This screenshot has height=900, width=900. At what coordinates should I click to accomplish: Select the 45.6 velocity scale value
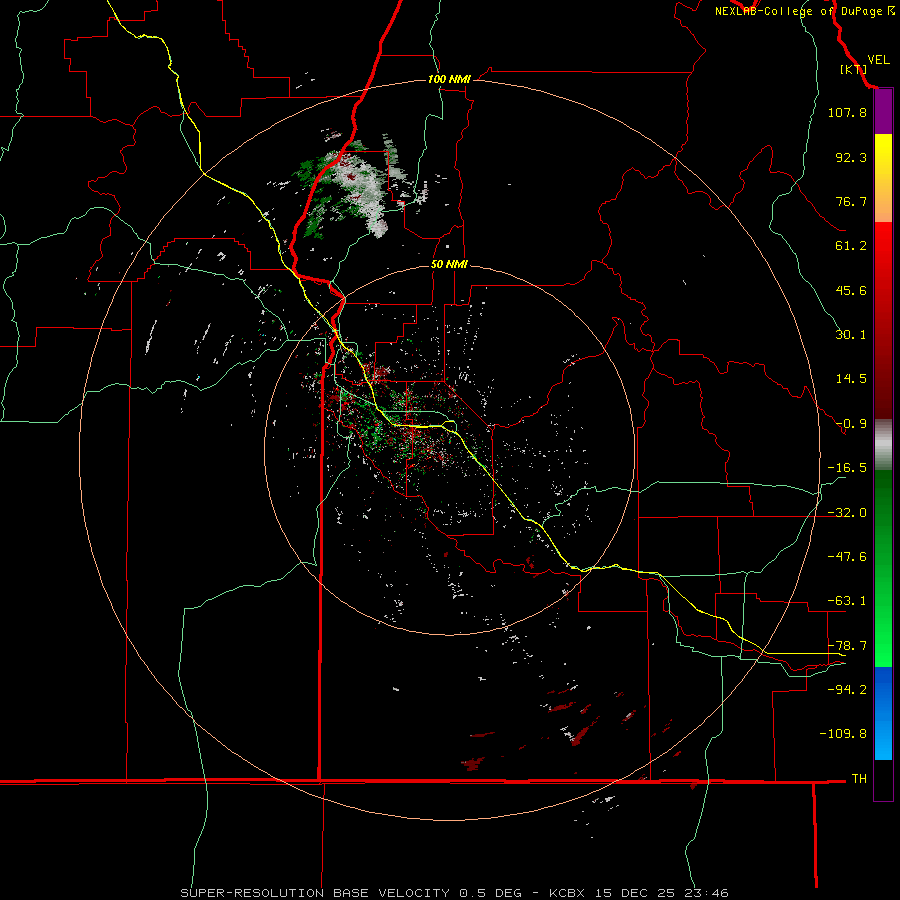click(x=851, y=290)
